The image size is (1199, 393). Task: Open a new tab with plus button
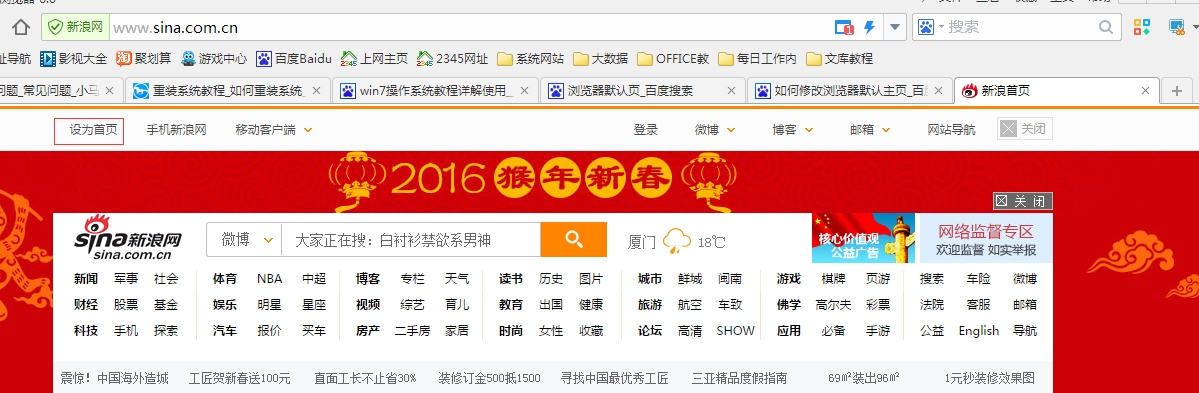pyautogui.click(x=1177, y=90)
